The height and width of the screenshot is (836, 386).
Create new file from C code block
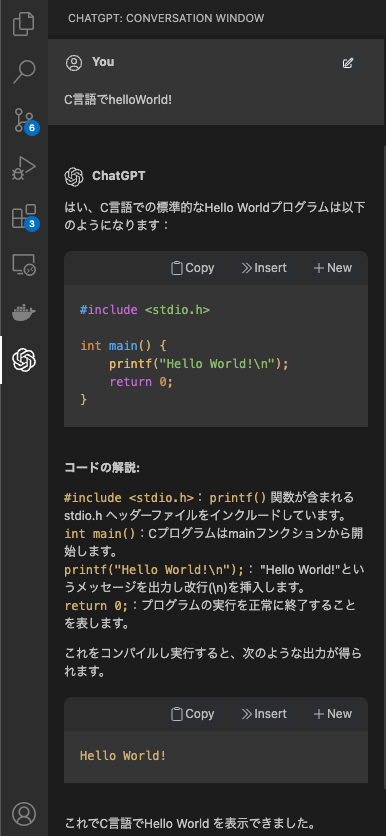click(x=333, y=268)
